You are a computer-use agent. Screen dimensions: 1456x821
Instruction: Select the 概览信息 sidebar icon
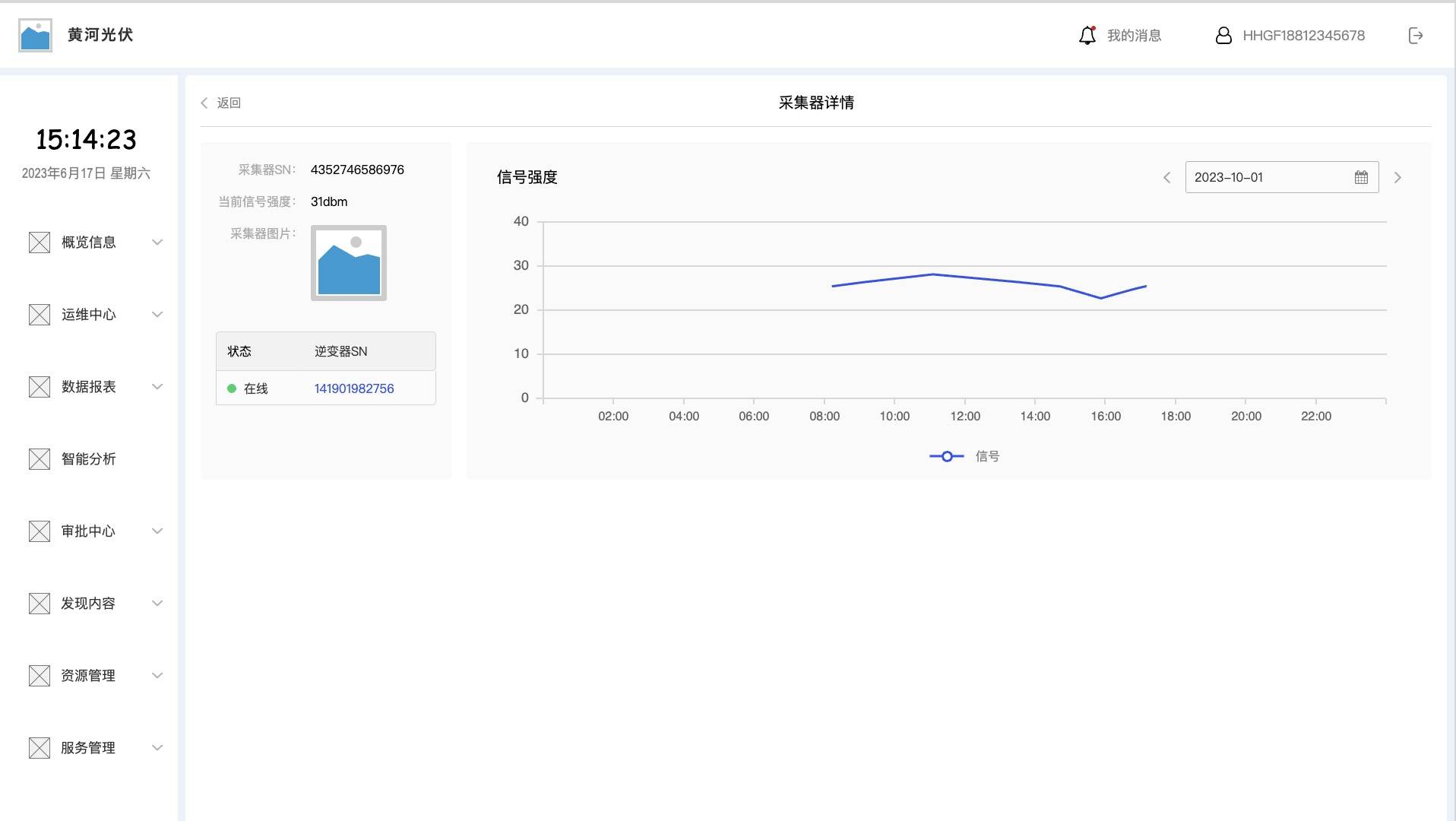point(39,242)
